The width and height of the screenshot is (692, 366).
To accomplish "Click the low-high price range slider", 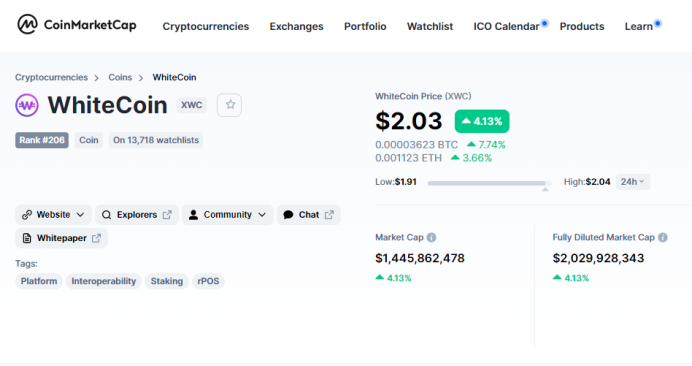I will (489, 183).
